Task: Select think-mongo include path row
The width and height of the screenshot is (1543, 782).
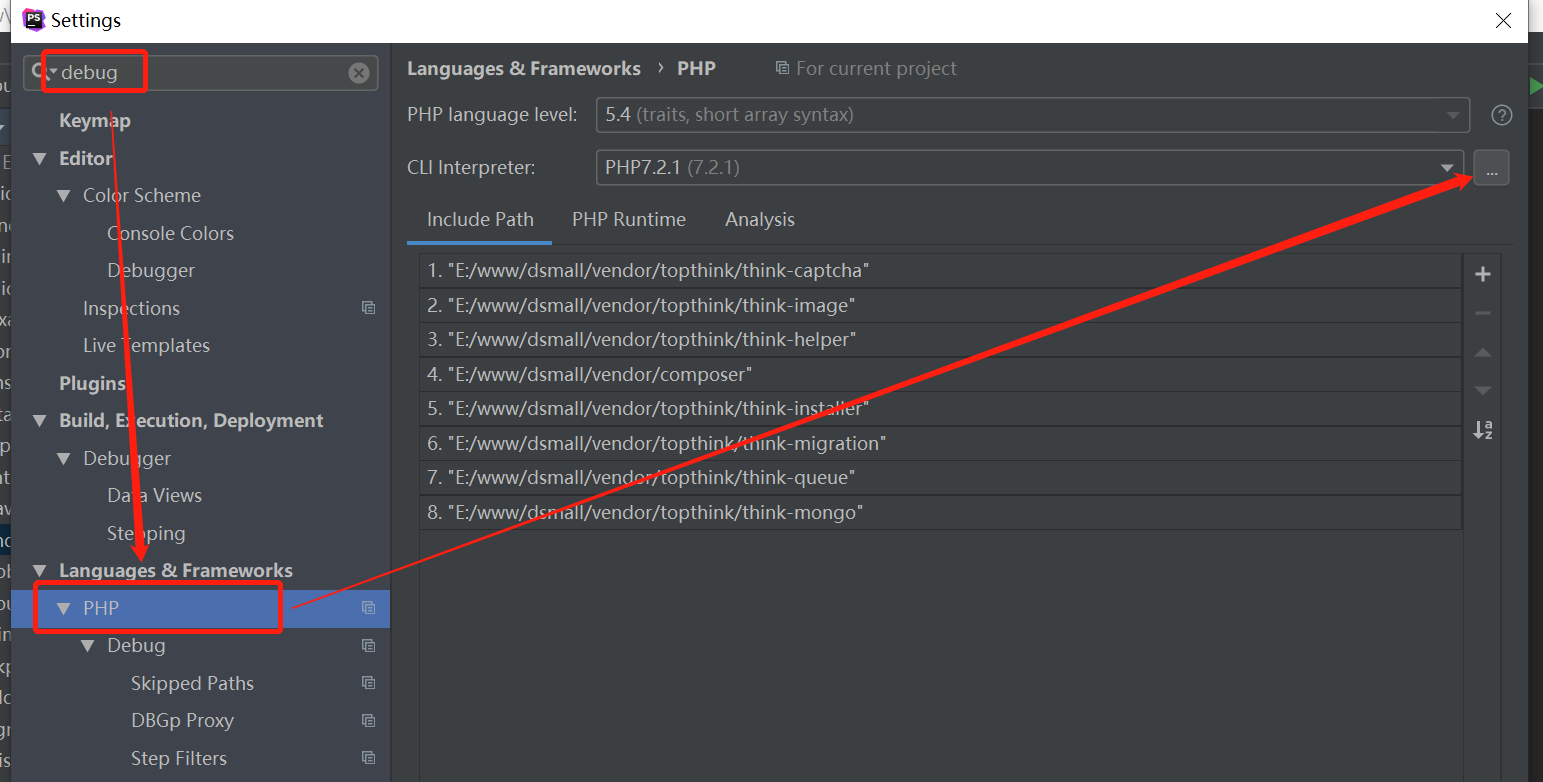Action: 940,512
